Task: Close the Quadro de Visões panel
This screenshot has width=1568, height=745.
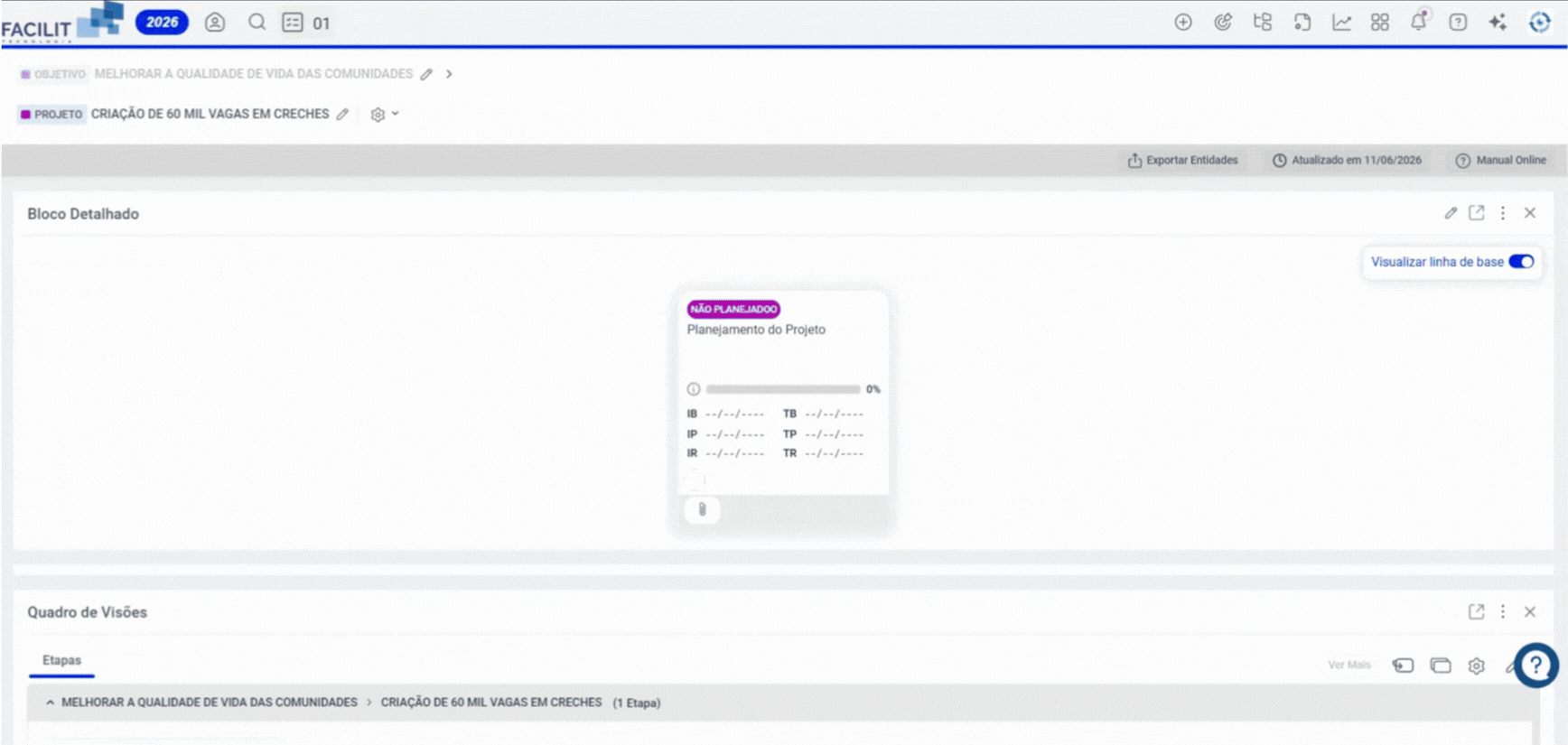Action: (x=1530, y=612)
